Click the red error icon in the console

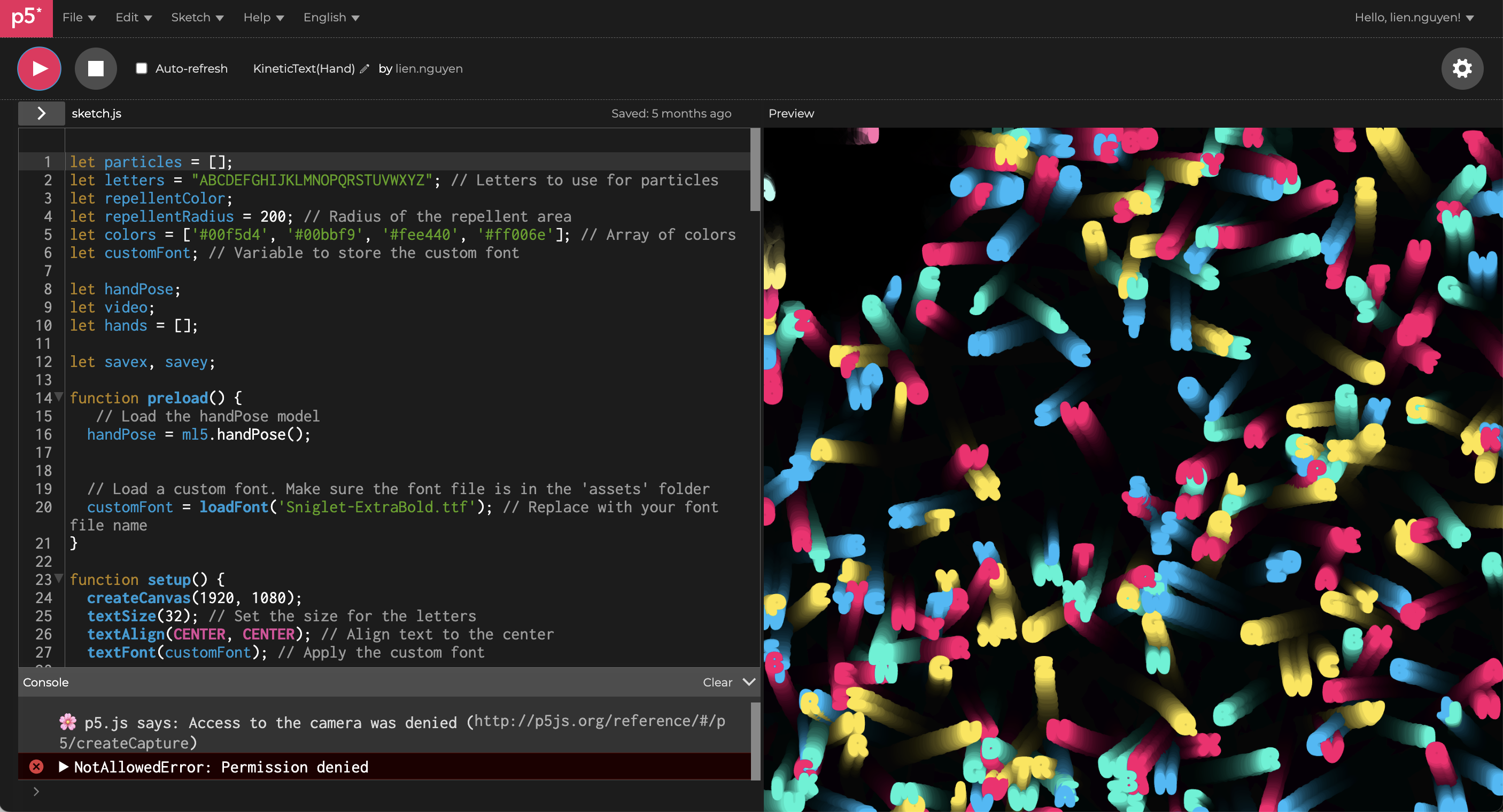click(36, 767)
